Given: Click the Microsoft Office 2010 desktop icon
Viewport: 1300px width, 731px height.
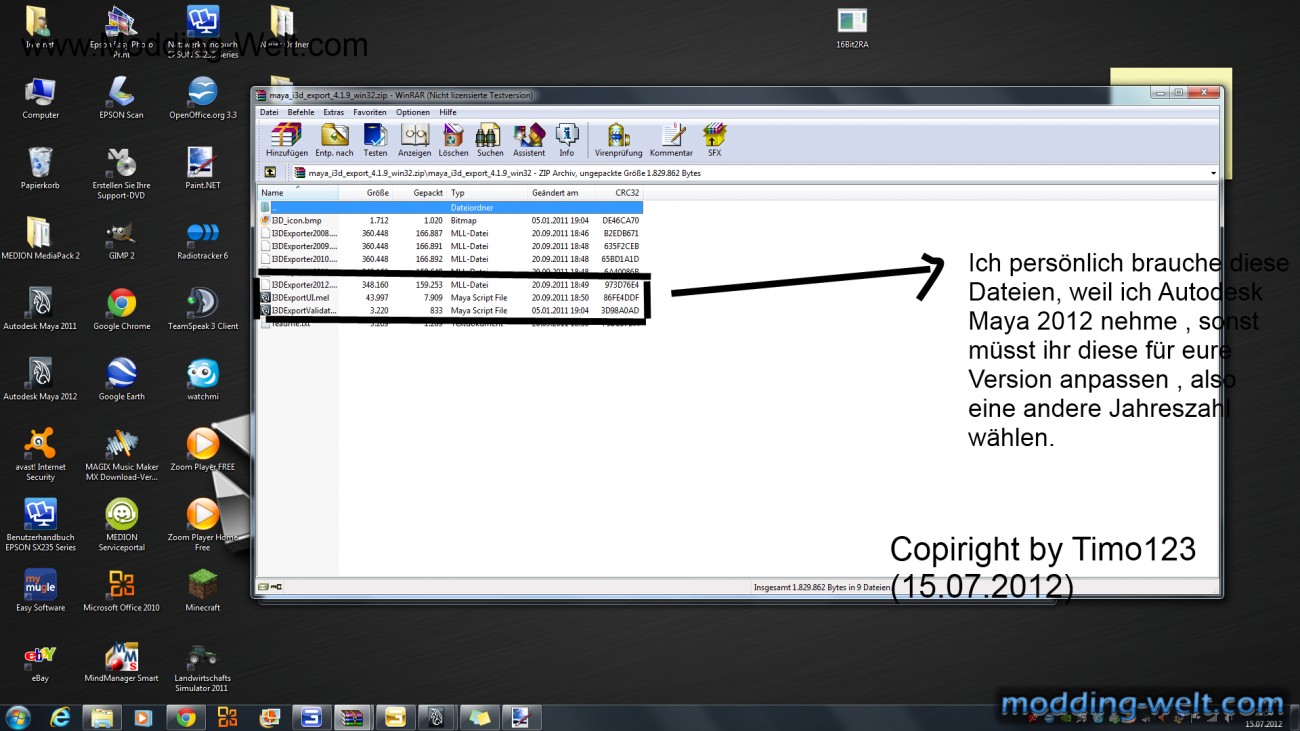Looking at the screenshot, I should click(x=121, y=590).
